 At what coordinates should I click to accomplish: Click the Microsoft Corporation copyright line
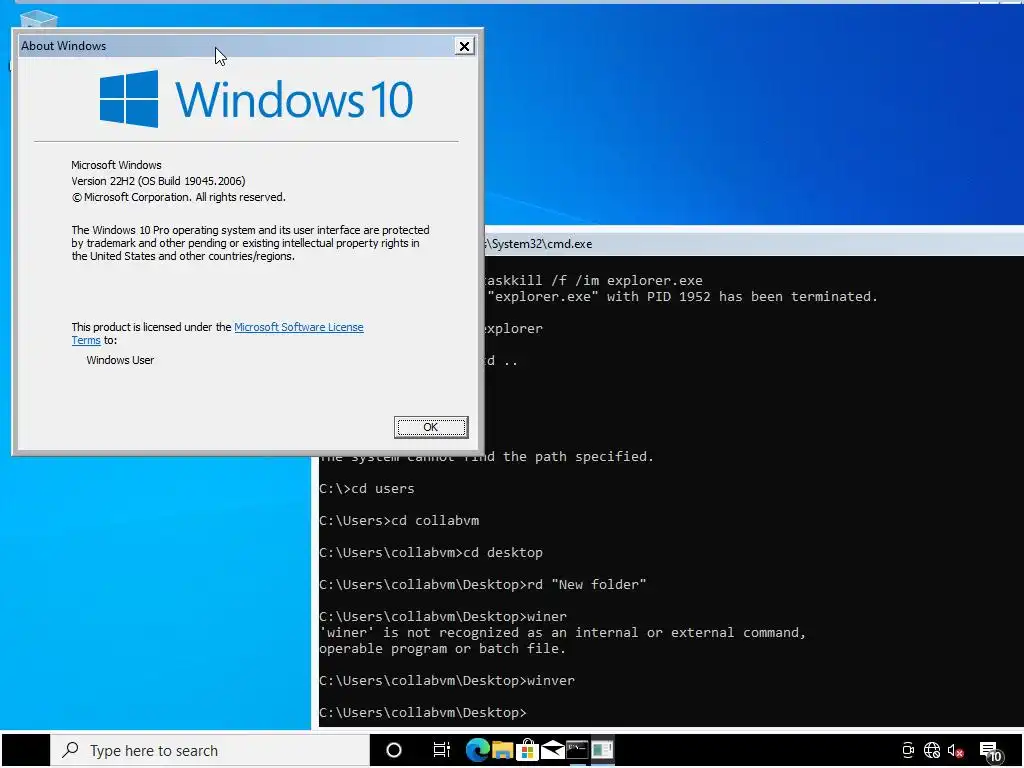pos(178,197)
